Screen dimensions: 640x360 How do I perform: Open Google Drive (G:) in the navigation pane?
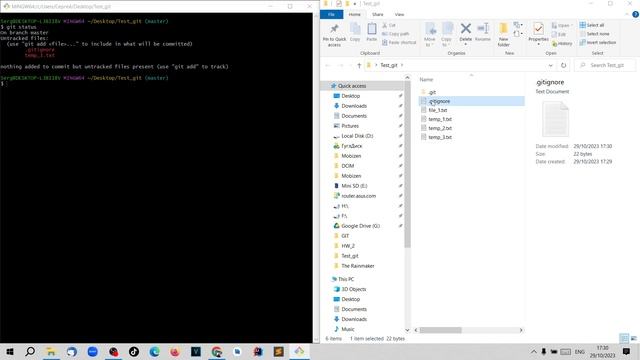[x=360, y=226]
